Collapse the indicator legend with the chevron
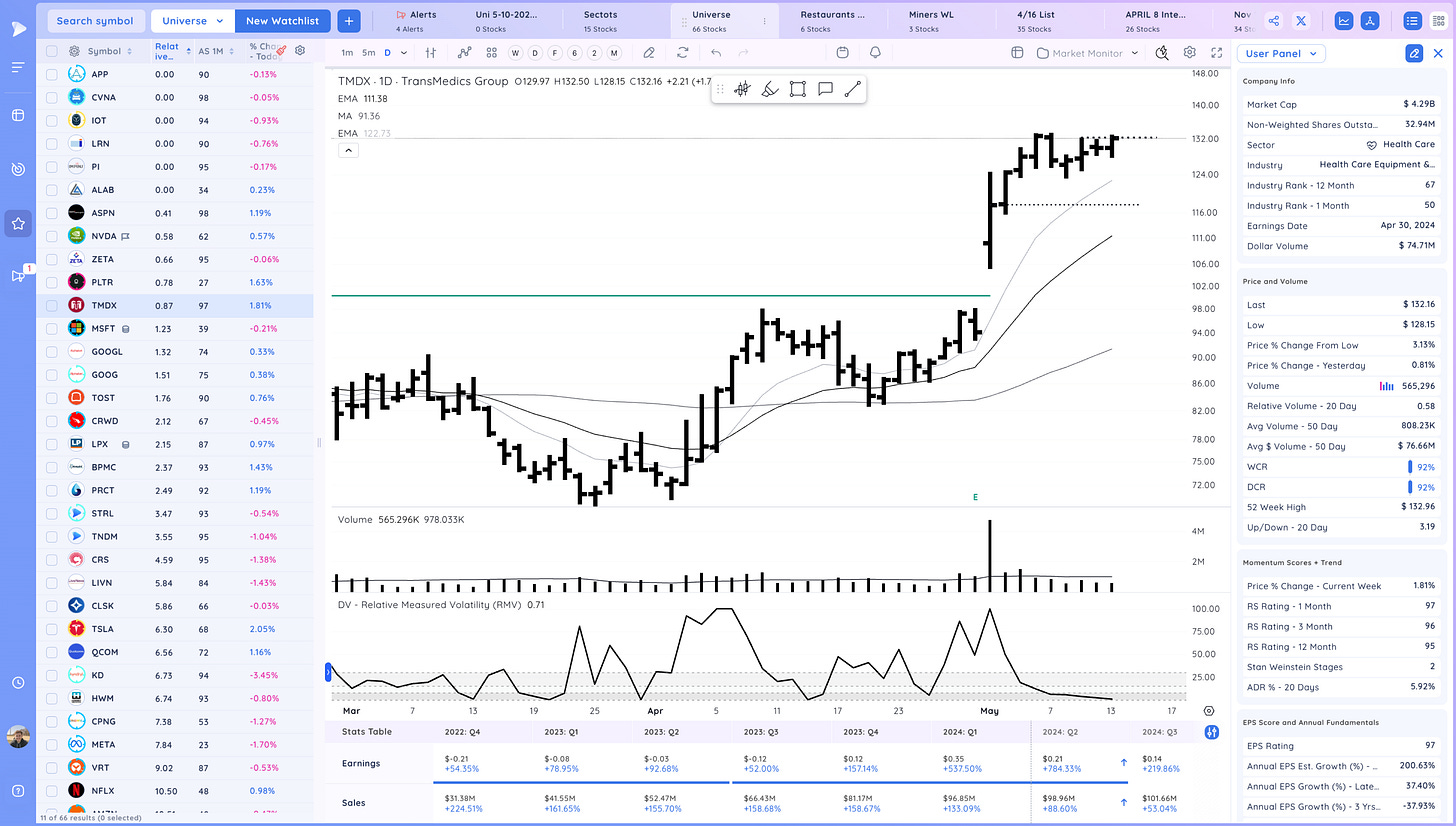 (x=349, y=150)
